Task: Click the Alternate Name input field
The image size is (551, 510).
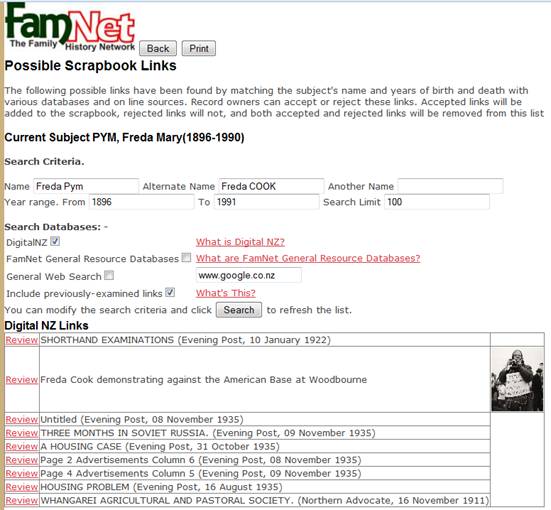Action: (x=271, y=186)
